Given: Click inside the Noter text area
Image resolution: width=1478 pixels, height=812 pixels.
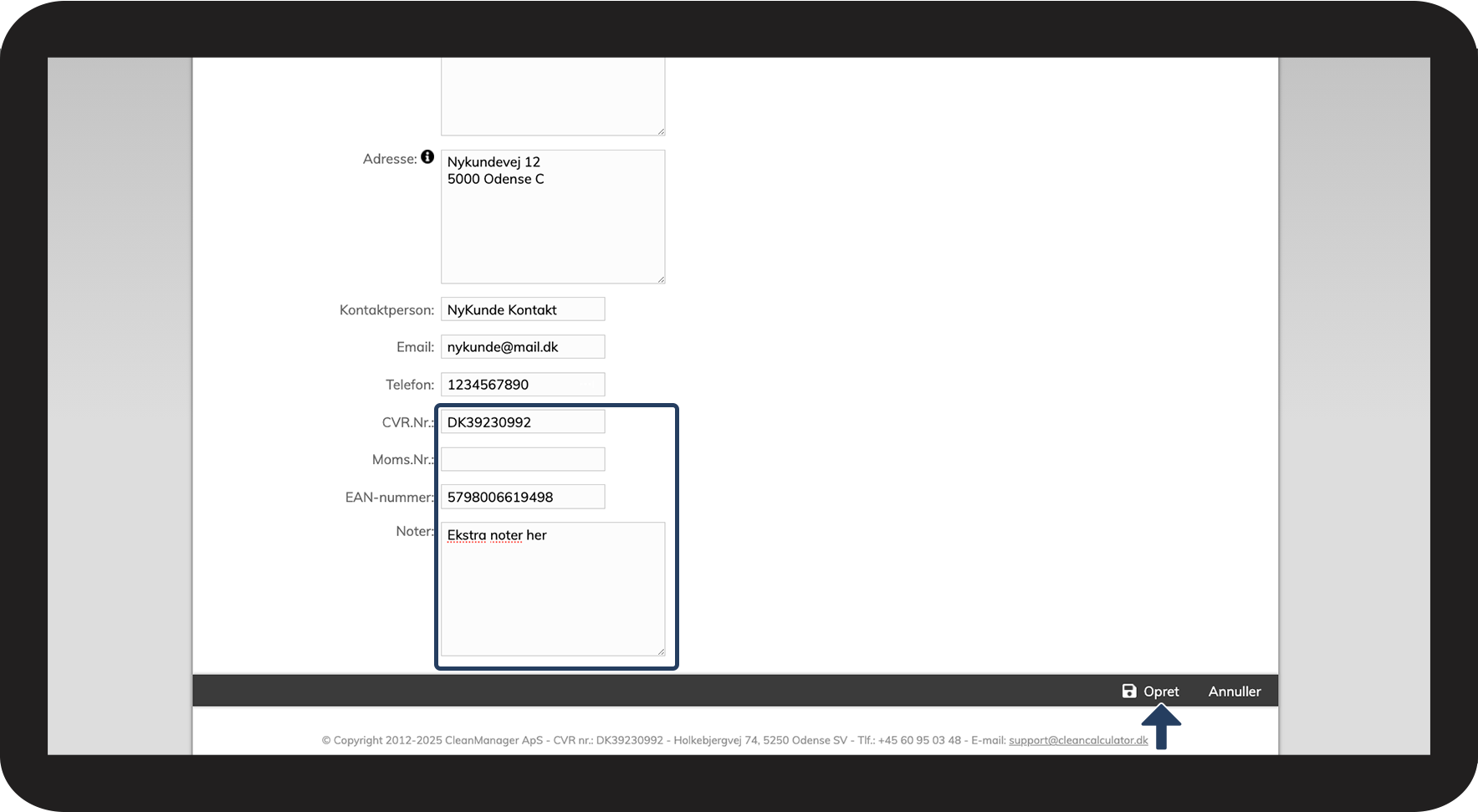Looking at the screenshot, I should 553,590.
